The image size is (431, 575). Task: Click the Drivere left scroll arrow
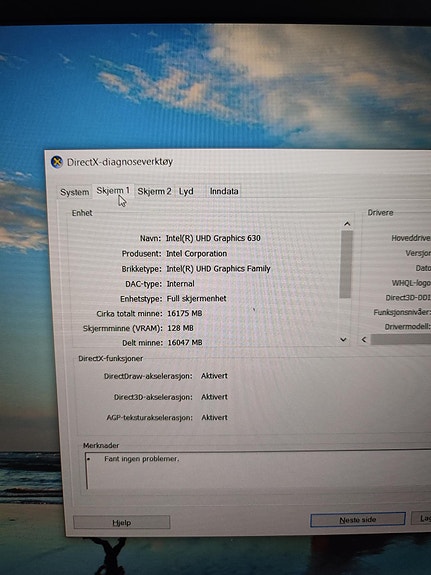[x=364, y=340]
